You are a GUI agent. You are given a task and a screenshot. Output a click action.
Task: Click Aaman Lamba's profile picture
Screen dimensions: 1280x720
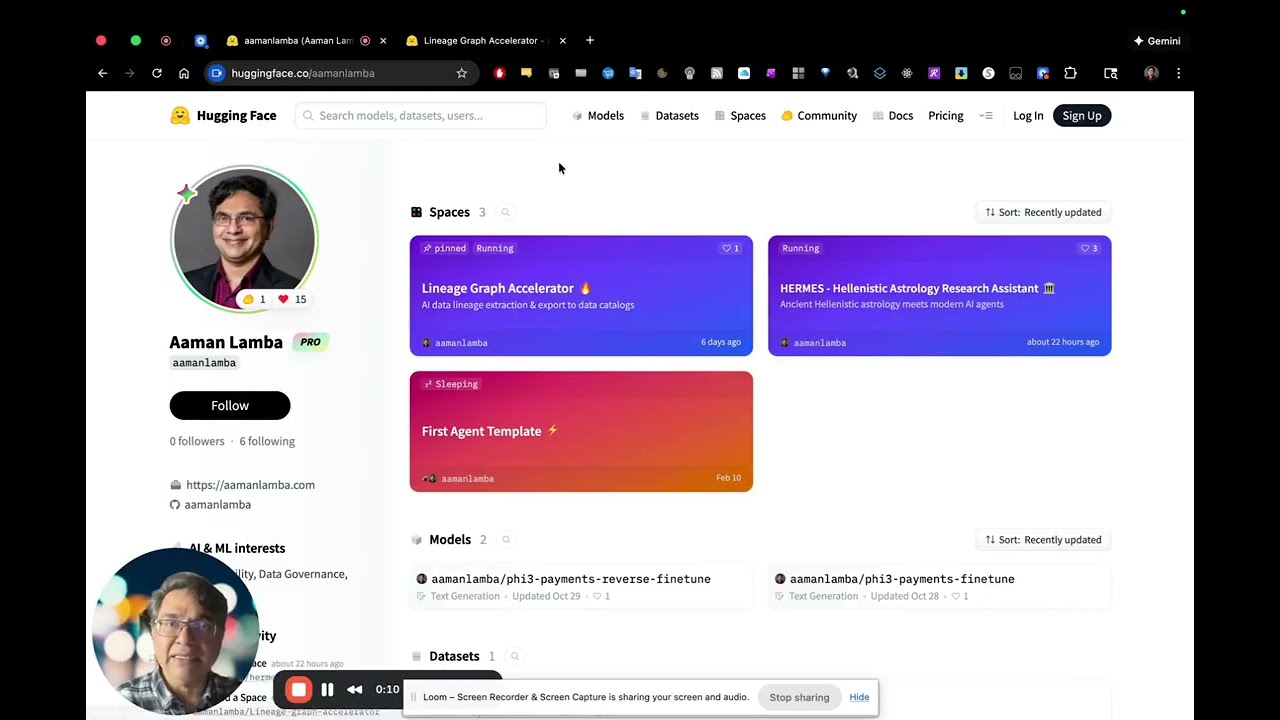pyautogui.click(x=244, y=240)
